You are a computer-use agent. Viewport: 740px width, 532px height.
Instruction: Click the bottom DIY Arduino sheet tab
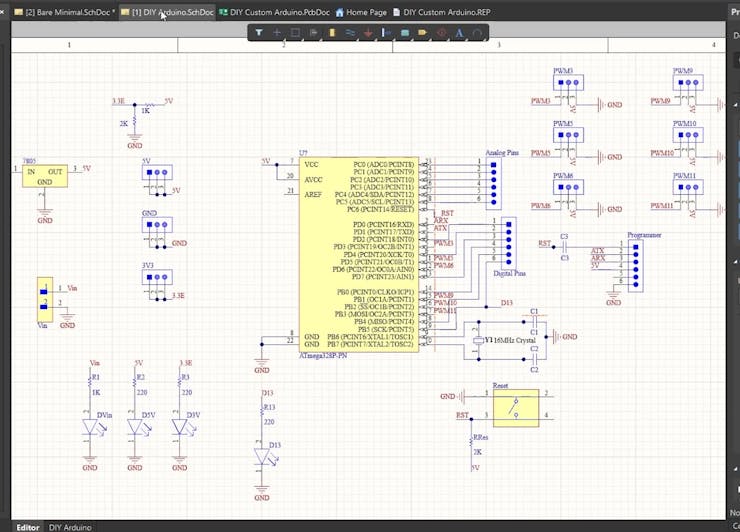pos(70,526)
